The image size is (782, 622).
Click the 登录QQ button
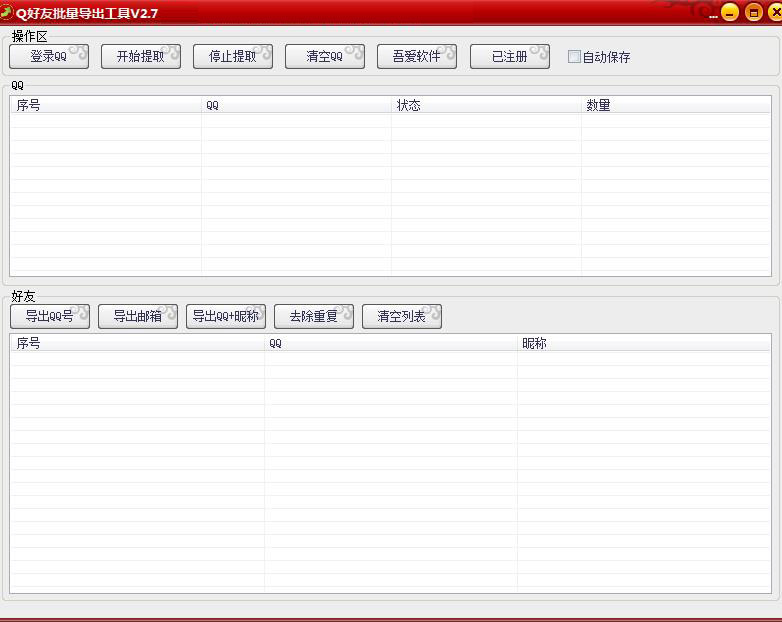click(49, 56)
